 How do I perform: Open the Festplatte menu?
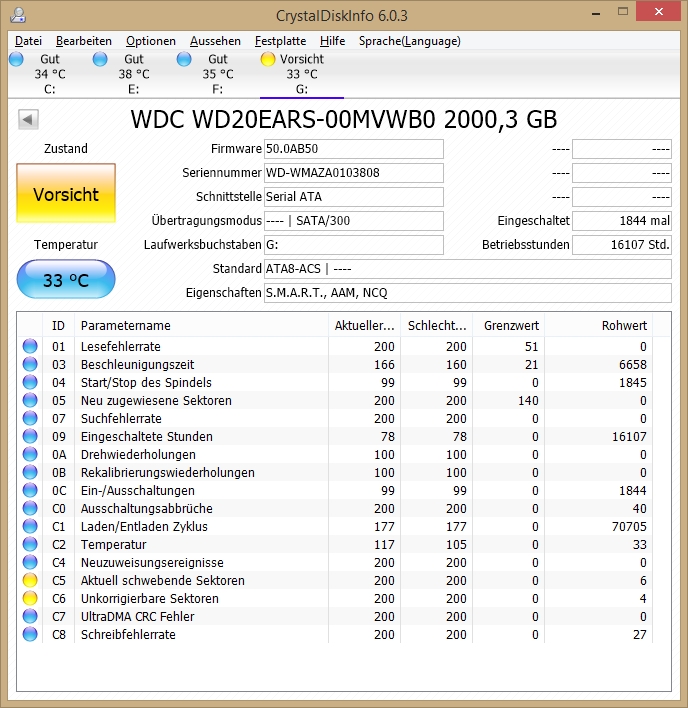click(x=280, y=41)
